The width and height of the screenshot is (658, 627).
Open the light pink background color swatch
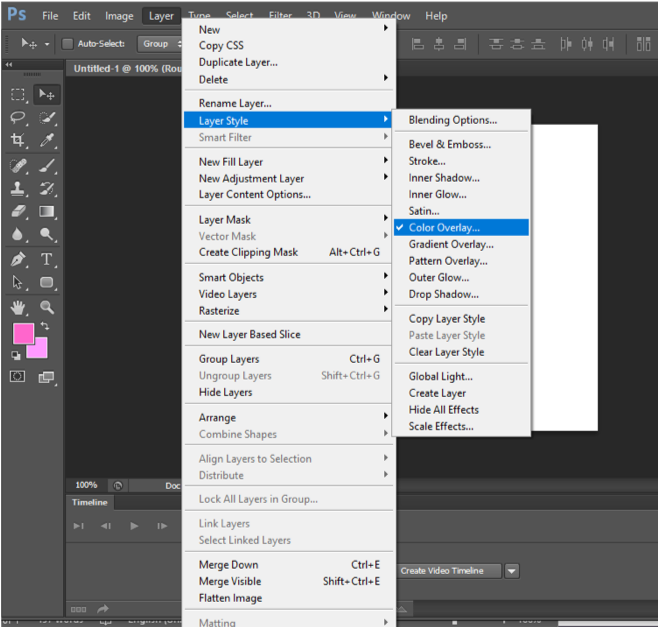(39, 350)
